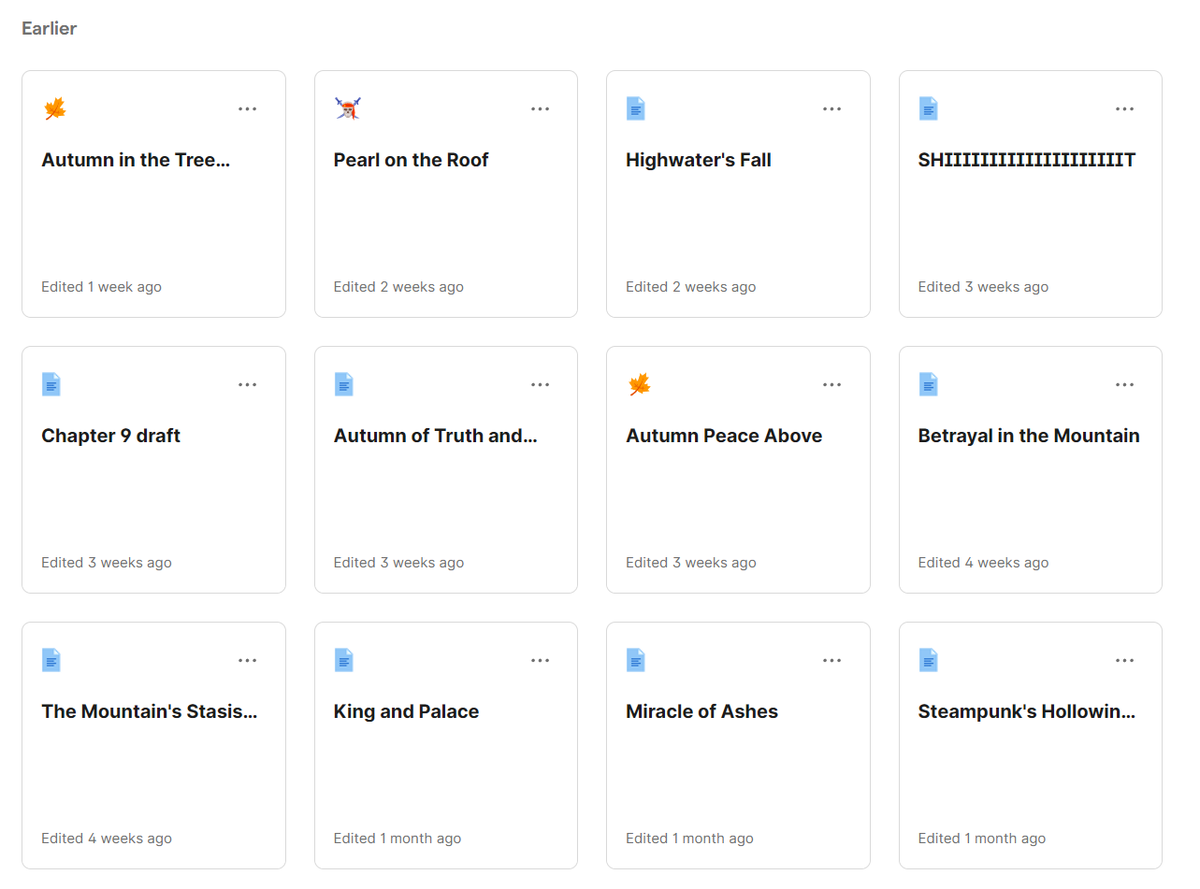Show the three-dot menu for Autumn of Truth
1200x889 pixels.
540,385
